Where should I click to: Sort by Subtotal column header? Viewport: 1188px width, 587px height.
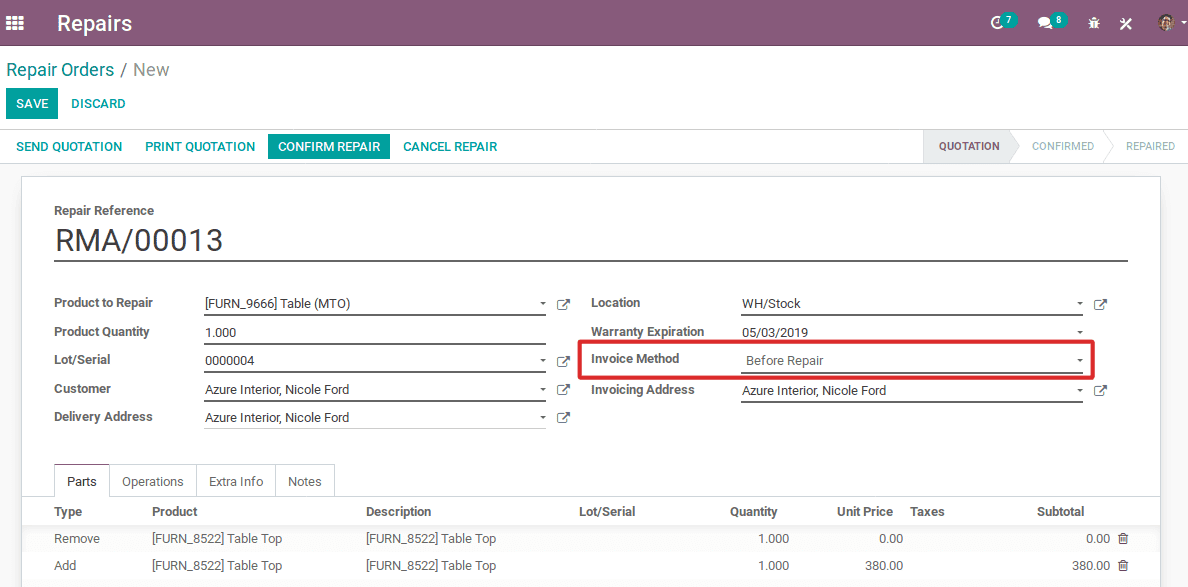(1061, 512)
